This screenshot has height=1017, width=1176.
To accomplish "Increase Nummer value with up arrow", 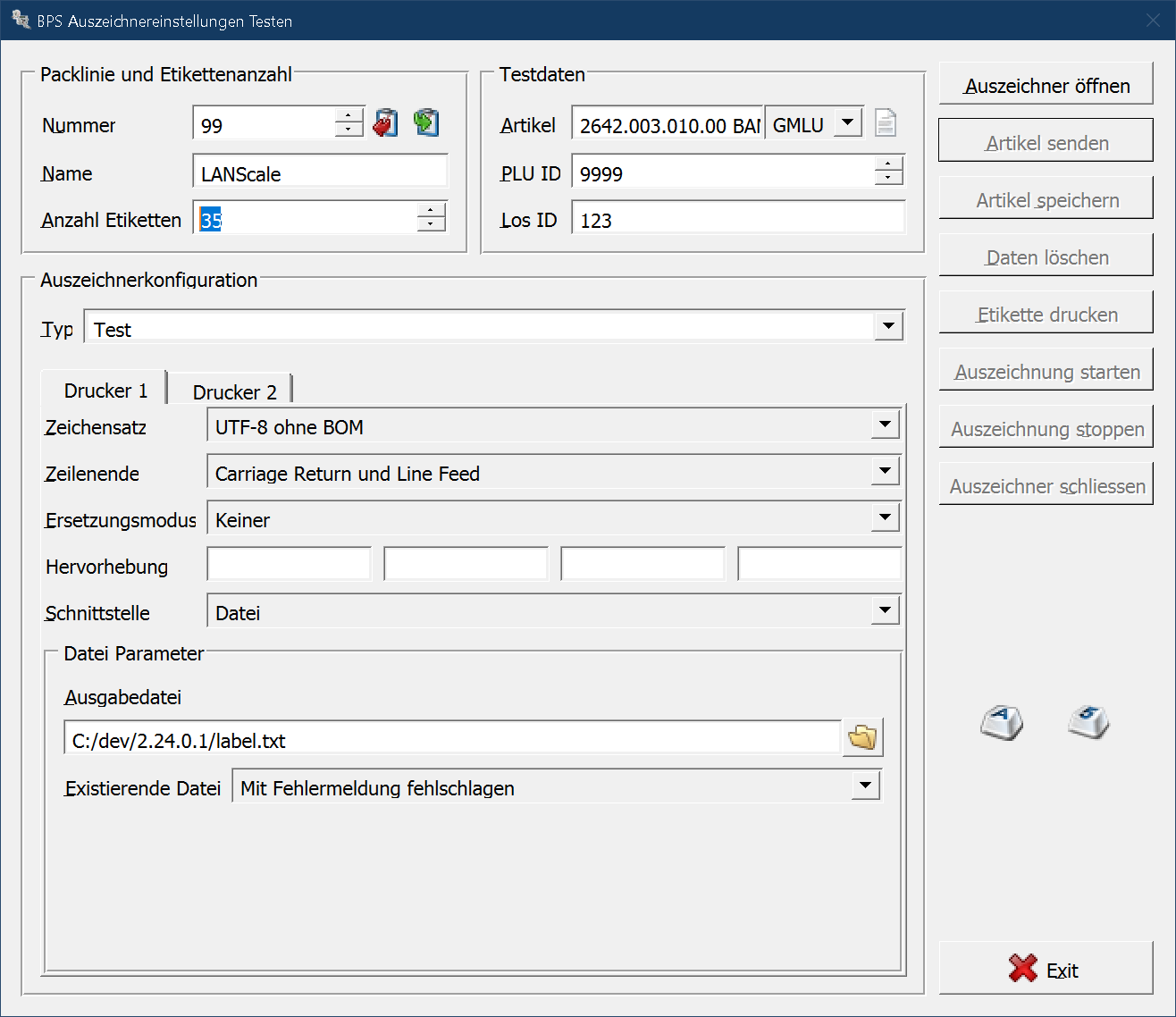I will (x=349, y=115).
